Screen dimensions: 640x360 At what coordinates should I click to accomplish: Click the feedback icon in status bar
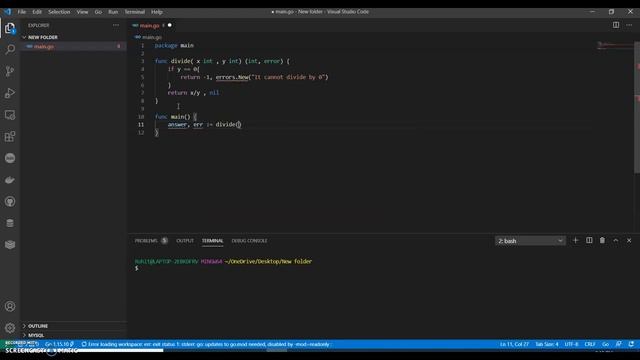(618, 344)
